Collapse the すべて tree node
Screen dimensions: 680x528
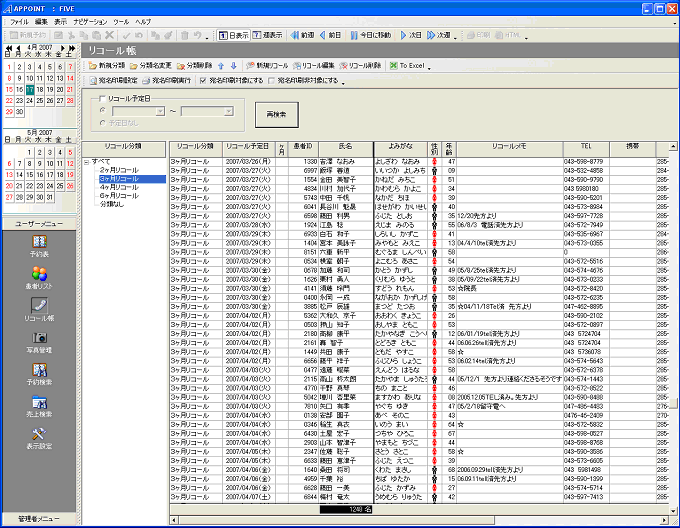(x=87, y=162)
